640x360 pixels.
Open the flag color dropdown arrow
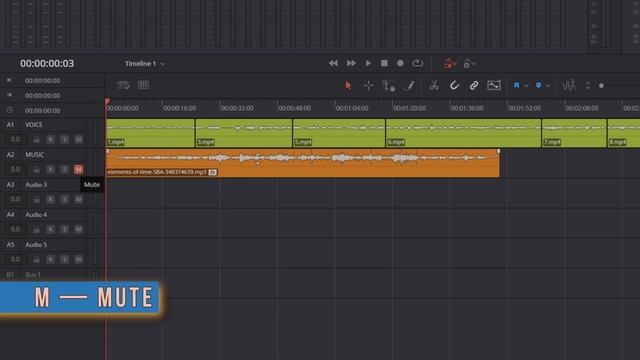526,86
